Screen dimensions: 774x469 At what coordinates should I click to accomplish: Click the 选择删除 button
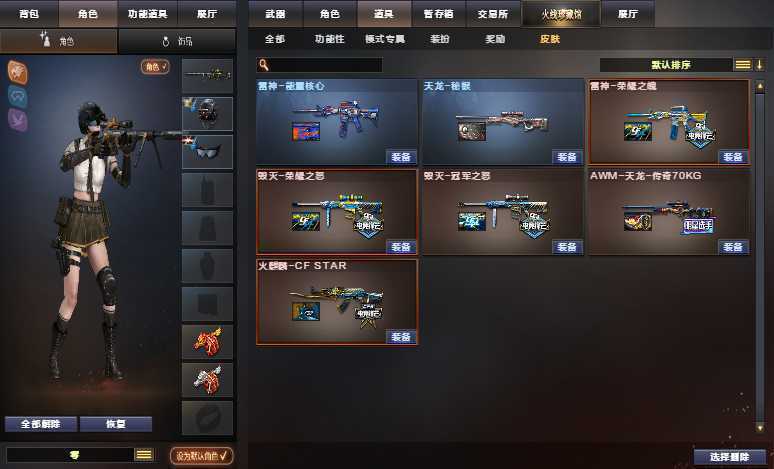point(730,457)
